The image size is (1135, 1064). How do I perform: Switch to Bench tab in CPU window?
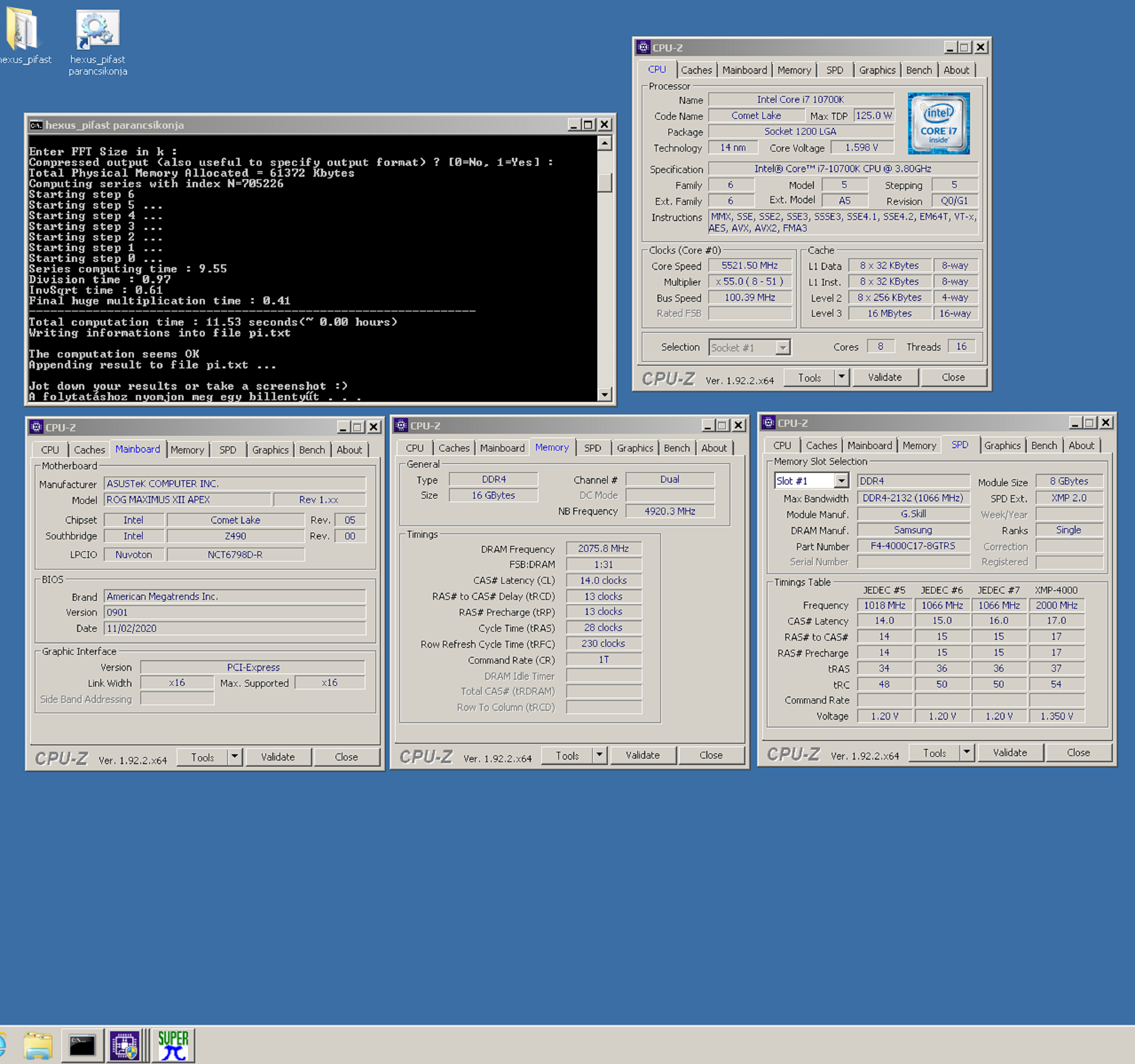[919, 70]
